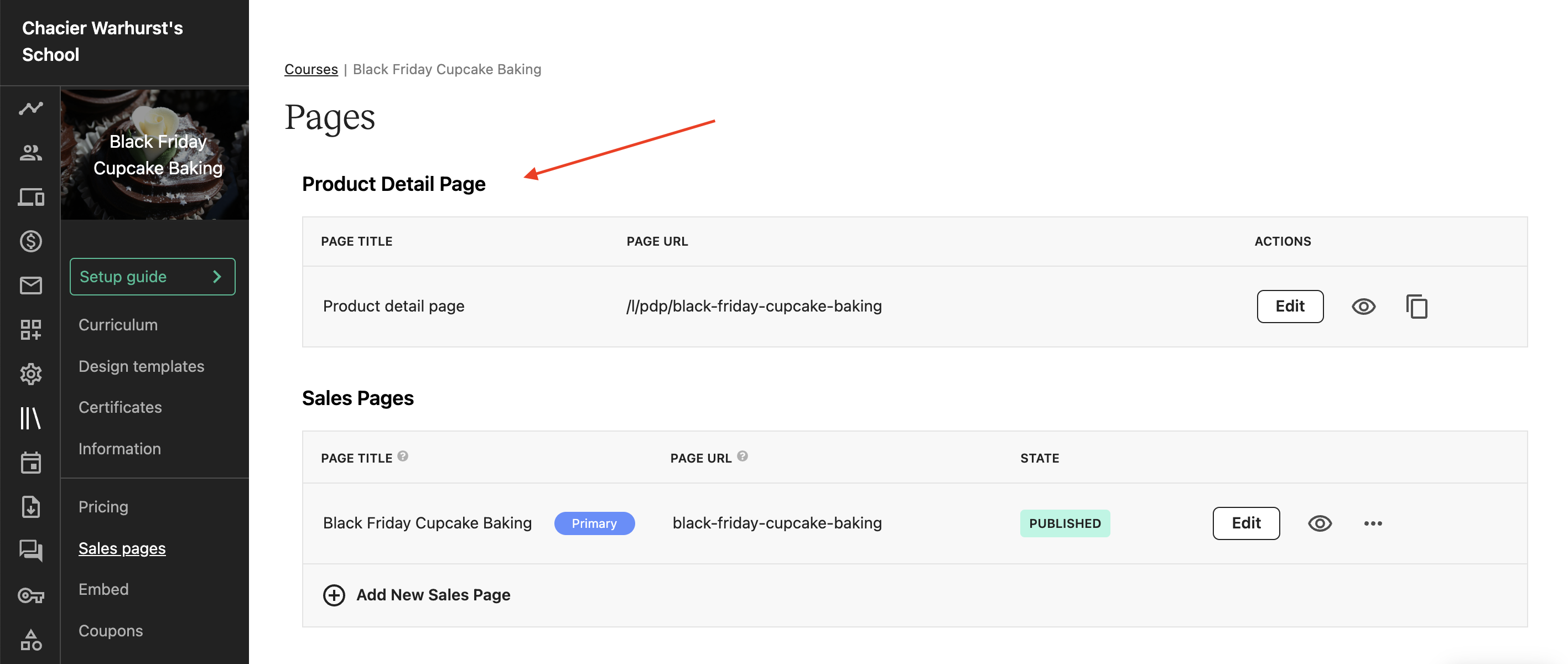Click Edit for the Product detail page
This screenshot has width=1568, height=664.
[1290, 306]
